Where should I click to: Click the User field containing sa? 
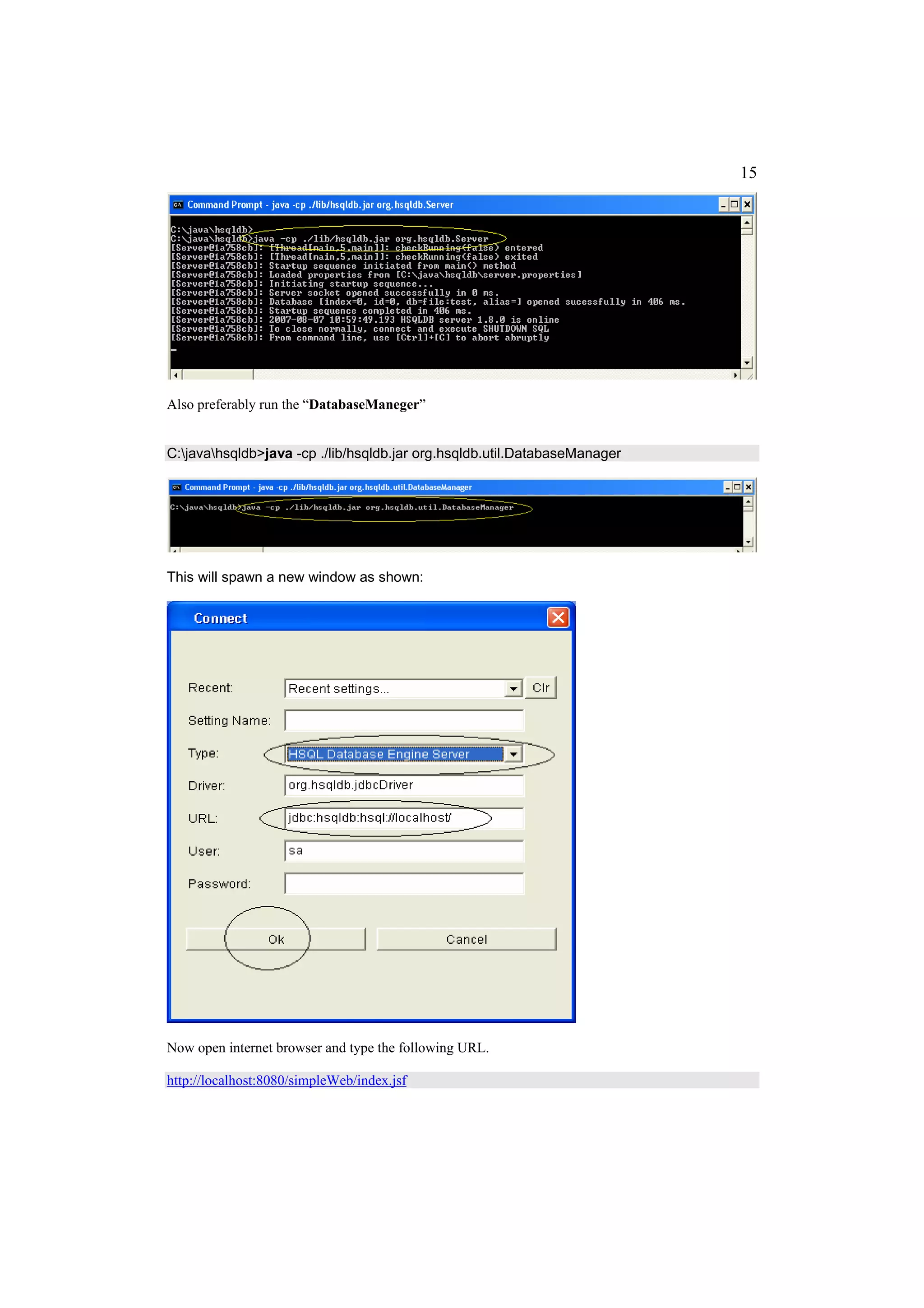click(x=404, y=851)
